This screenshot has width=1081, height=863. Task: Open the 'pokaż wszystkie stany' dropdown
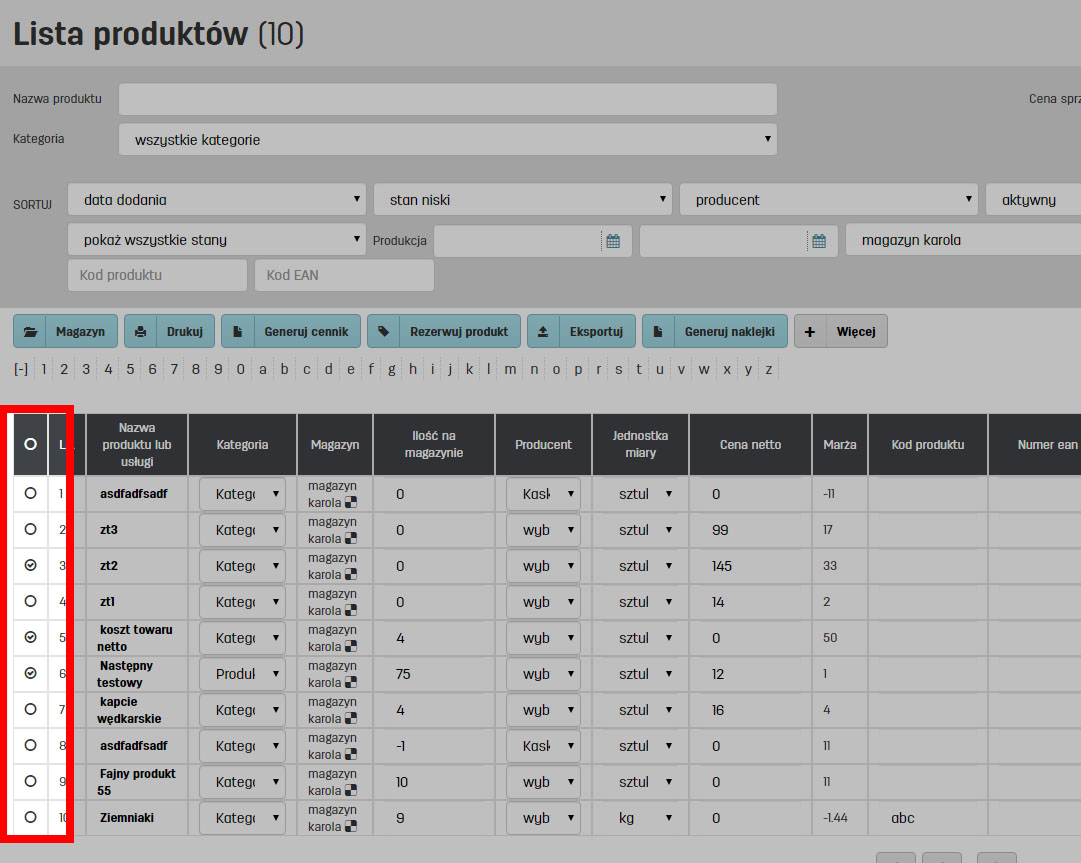click(217, 240)
